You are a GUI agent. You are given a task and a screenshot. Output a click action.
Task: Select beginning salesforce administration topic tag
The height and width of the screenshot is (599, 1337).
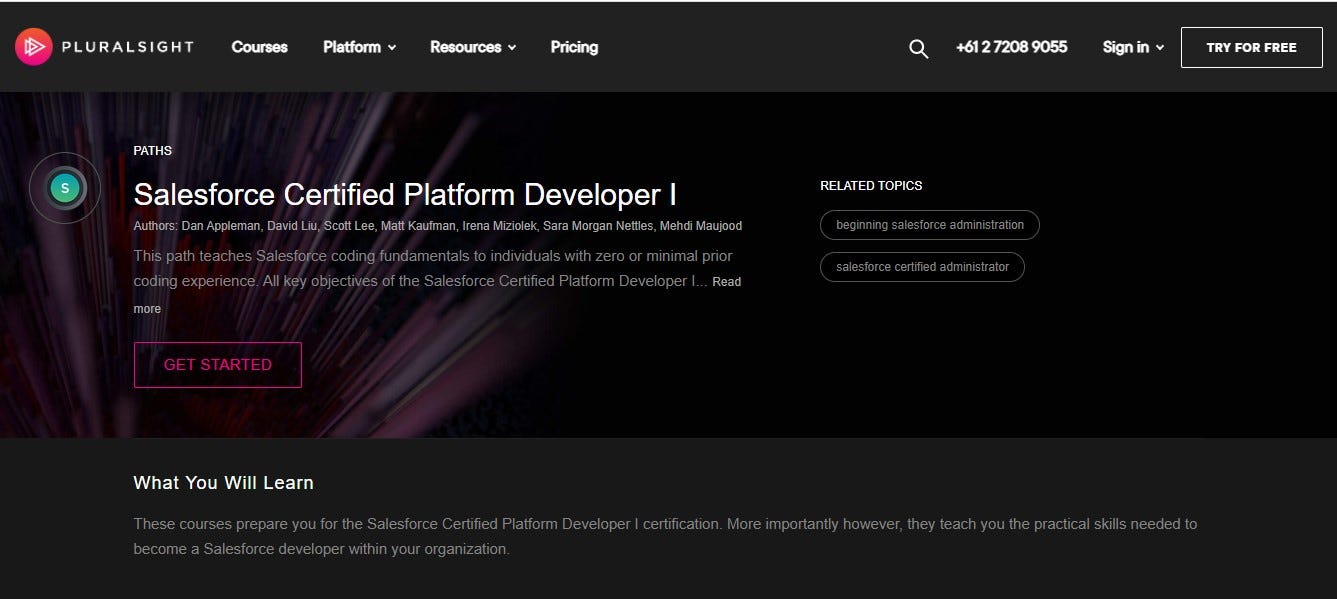click(930, 225)
